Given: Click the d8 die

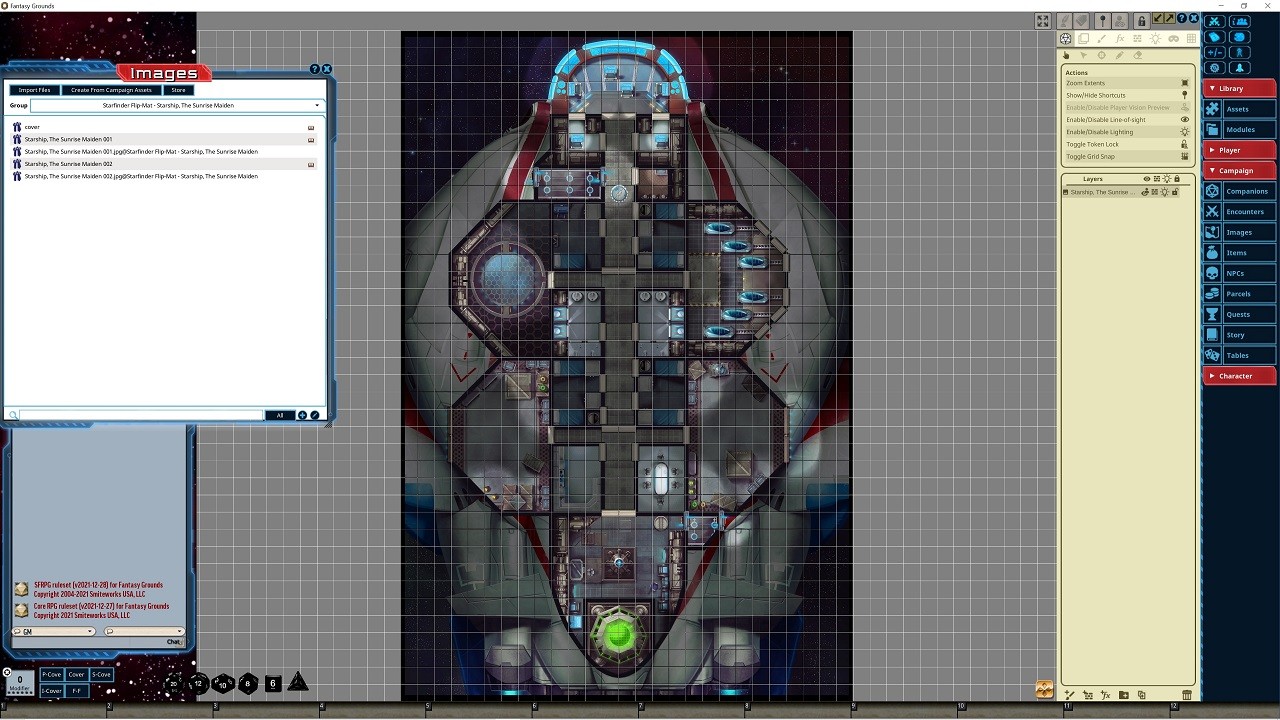Looking at the screenshot, I should point(248,684).
